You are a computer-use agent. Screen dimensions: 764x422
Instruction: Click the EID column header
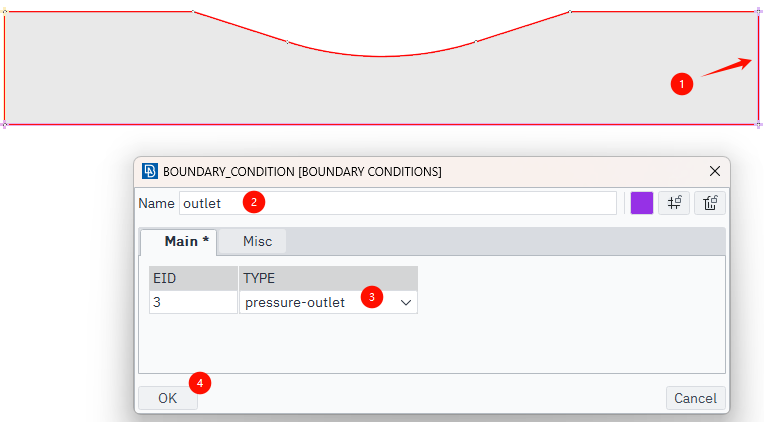[193, 278]
